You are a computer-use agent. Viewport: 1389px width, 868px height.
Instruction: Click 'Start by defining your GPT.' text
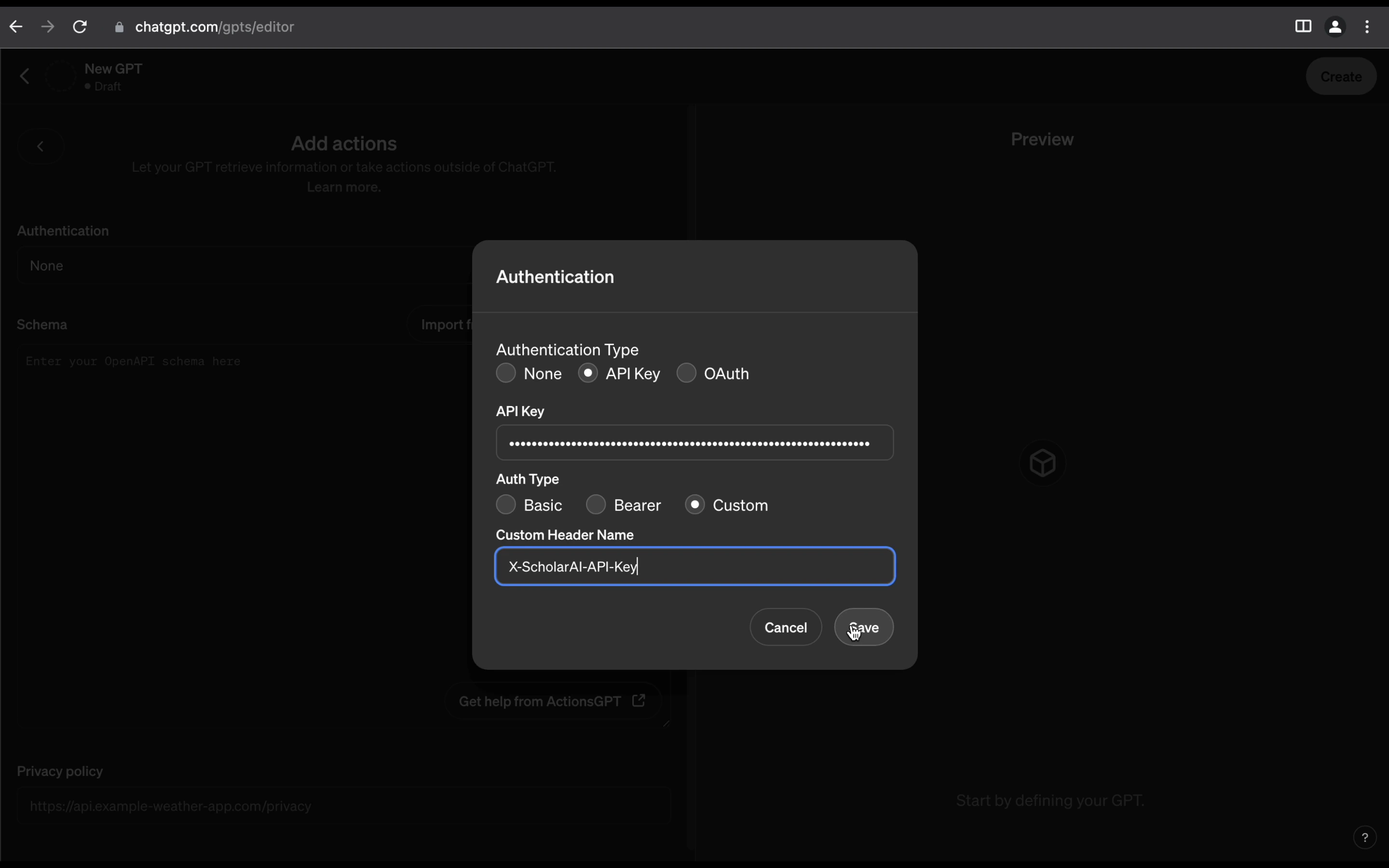coord(1050,800)
